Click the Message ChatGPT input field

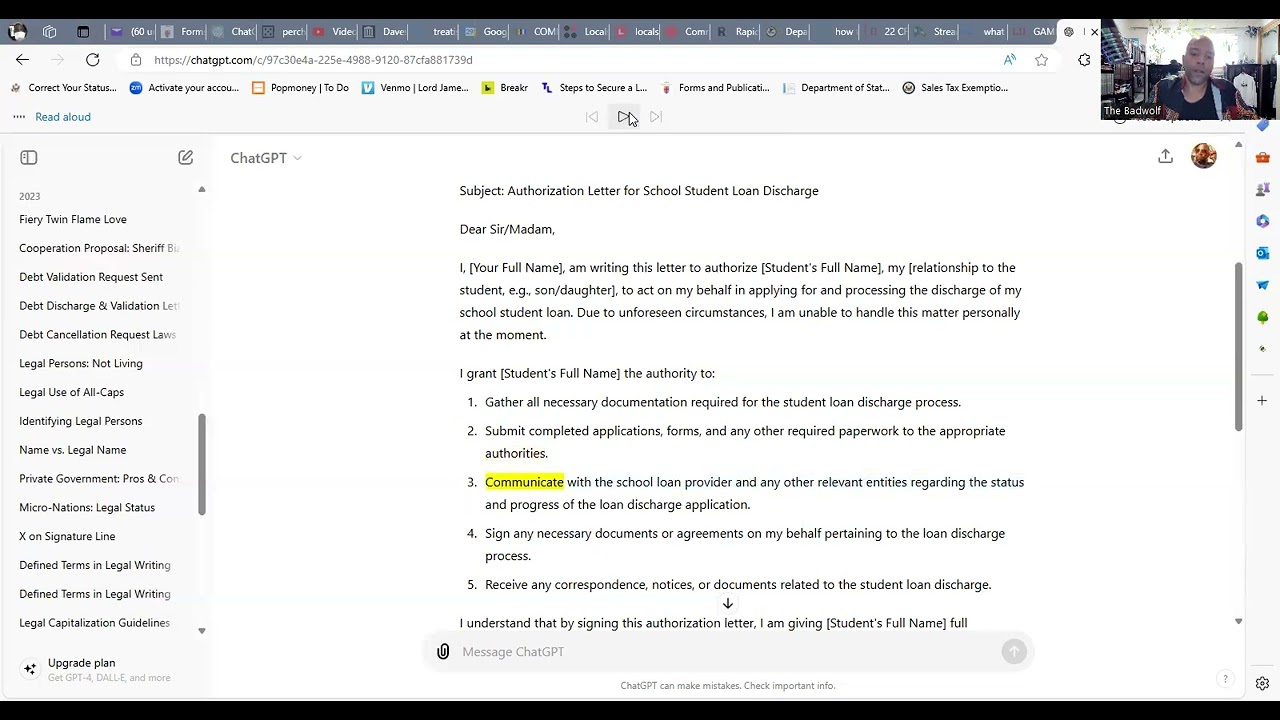coord(728,652)
